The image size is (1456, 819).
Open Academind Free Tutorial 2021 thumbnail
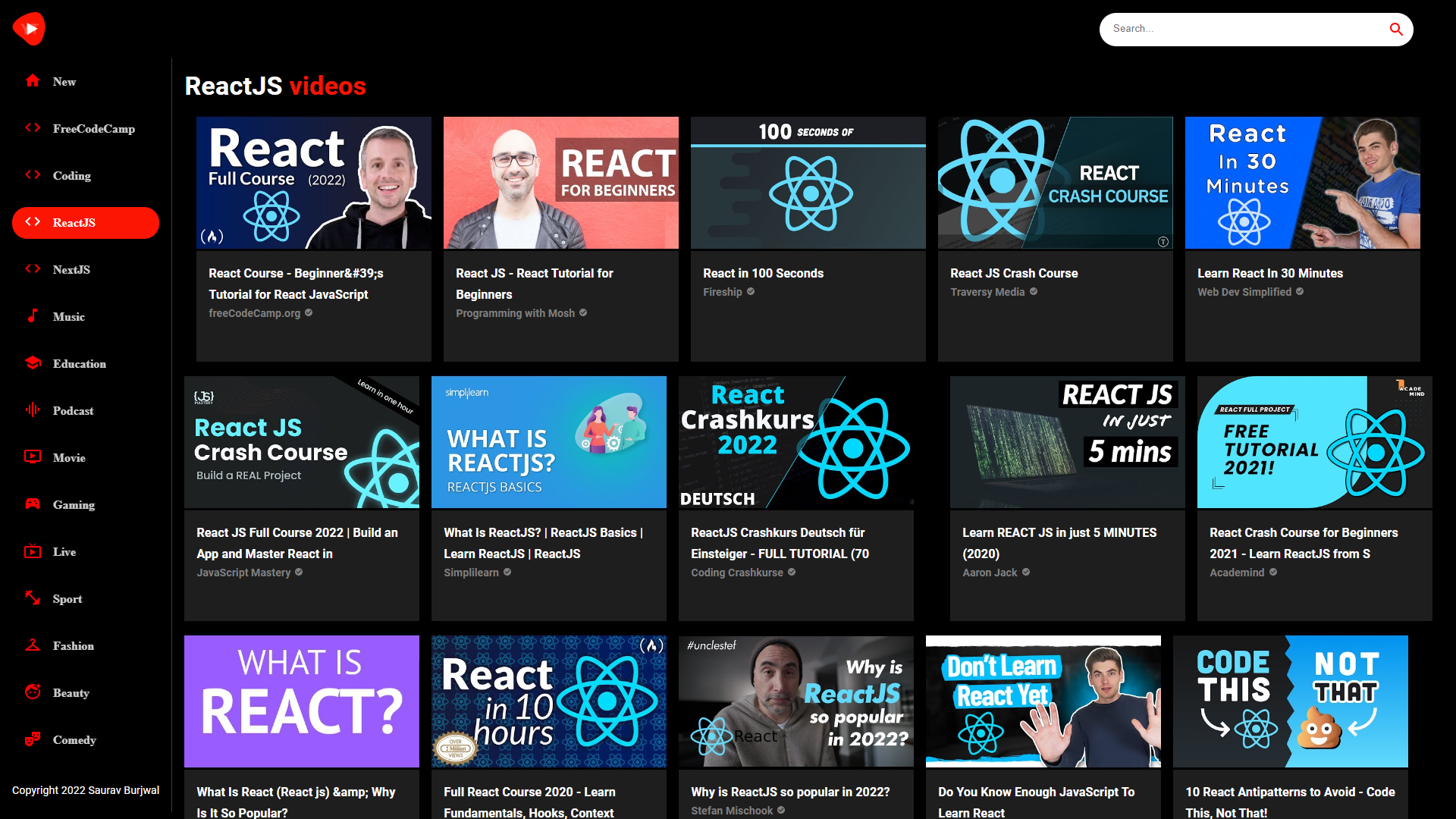coord(1315,442)
